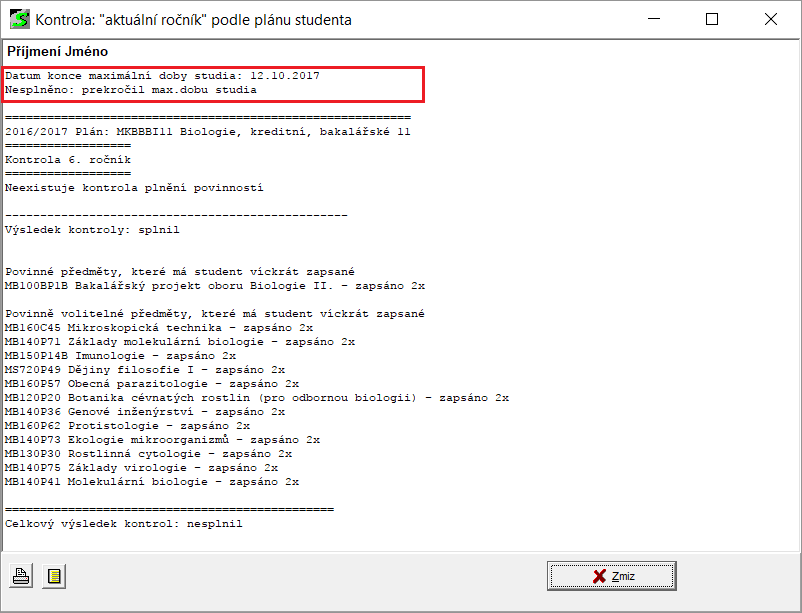Click the MB100BP1B Bakalářský projekt entry

214,285
